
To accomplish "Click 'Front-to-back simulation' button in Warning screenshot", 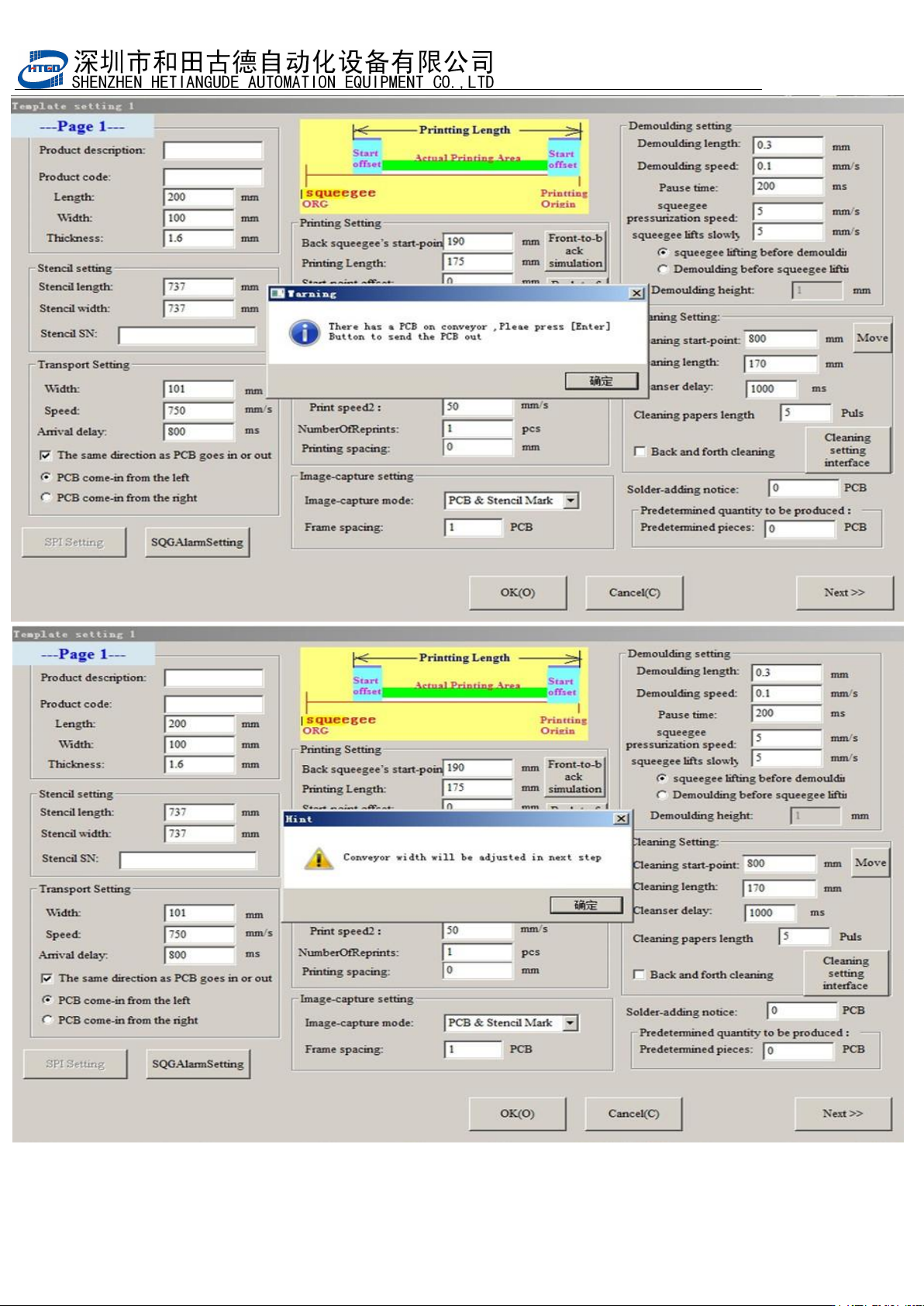I will (575, 250).
